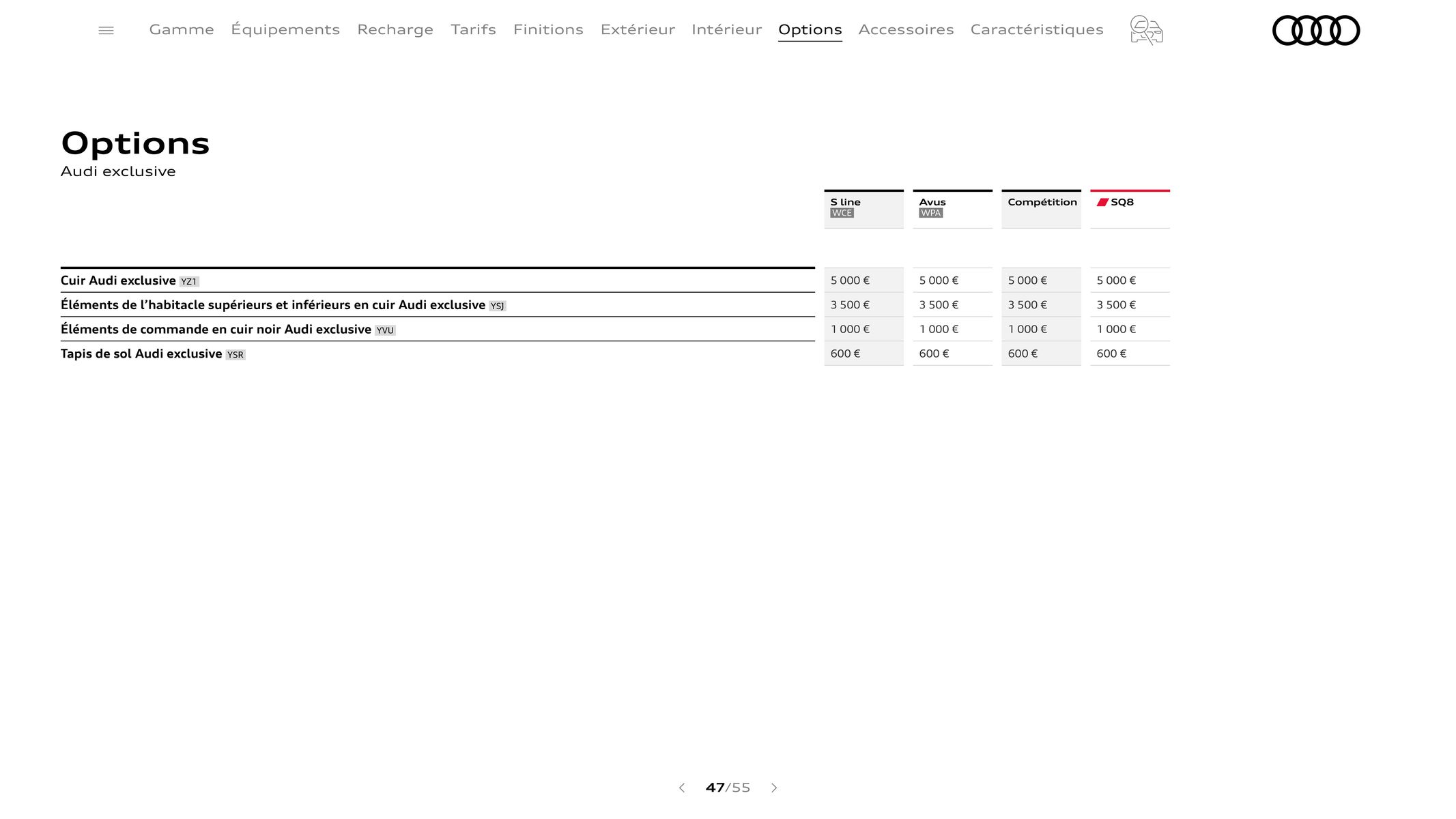Click 1 000 € price under Avus

939,329
